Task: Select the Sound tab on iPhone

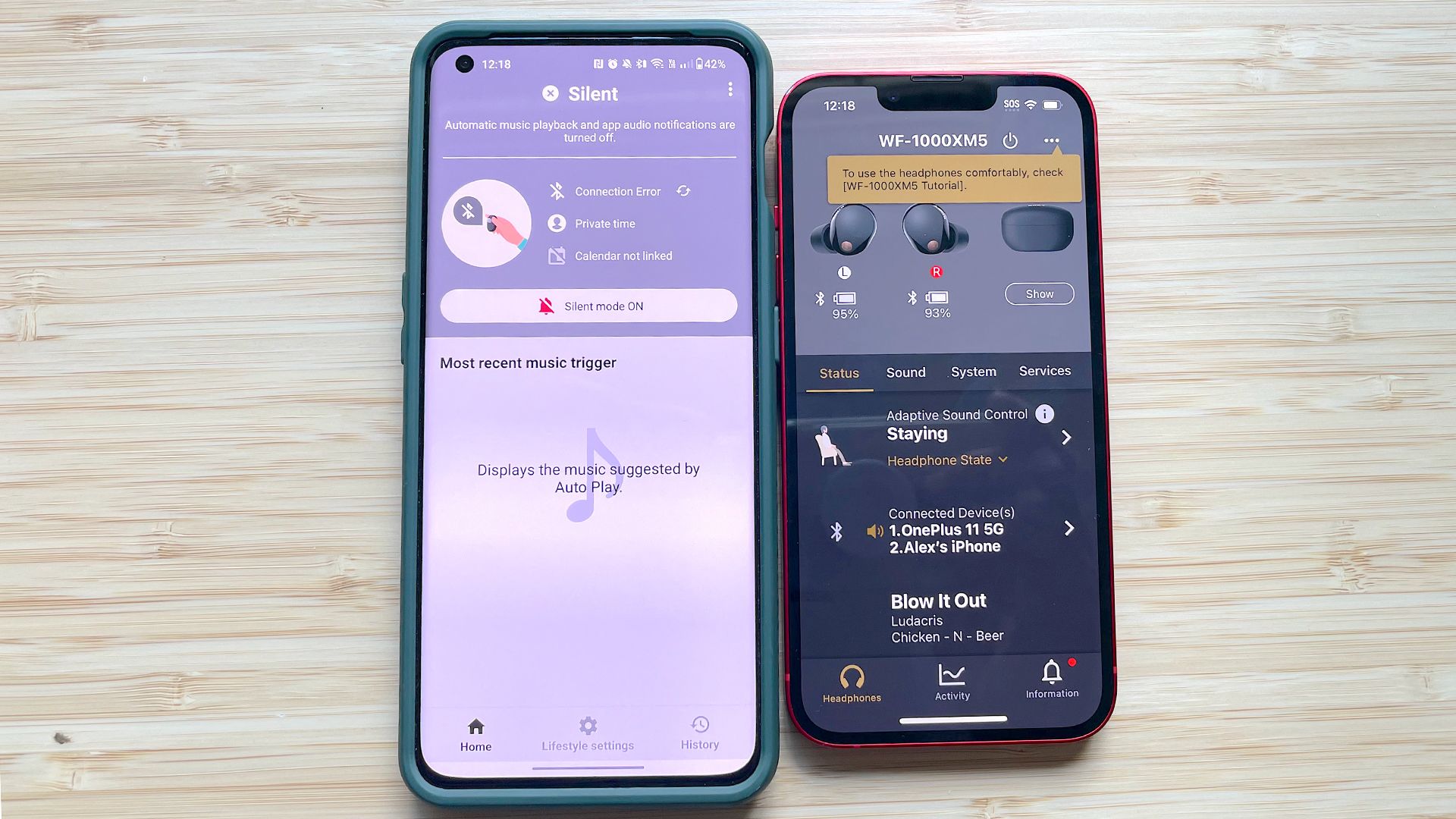Action: click(x=905, y=371)
